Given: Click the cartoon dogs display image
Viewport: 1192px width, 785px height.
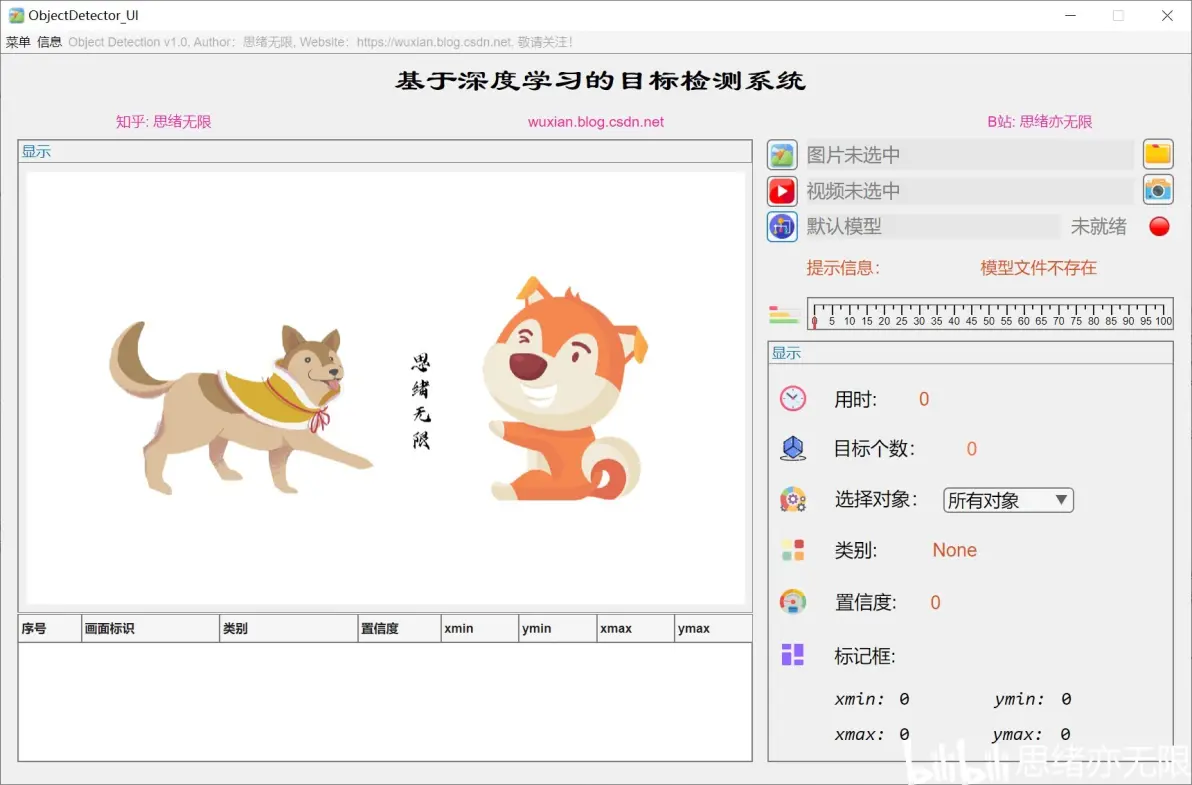Looking at the screenshot, I should (385, 388).
